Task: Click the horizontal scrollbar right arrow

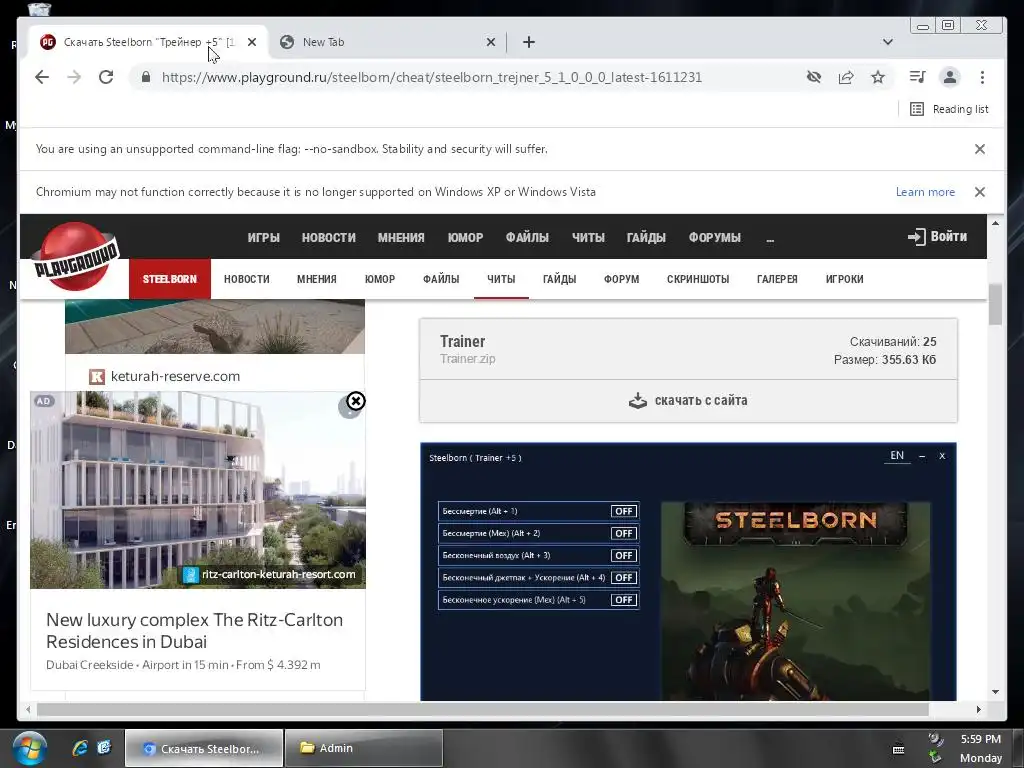Action: coord(978,709)
